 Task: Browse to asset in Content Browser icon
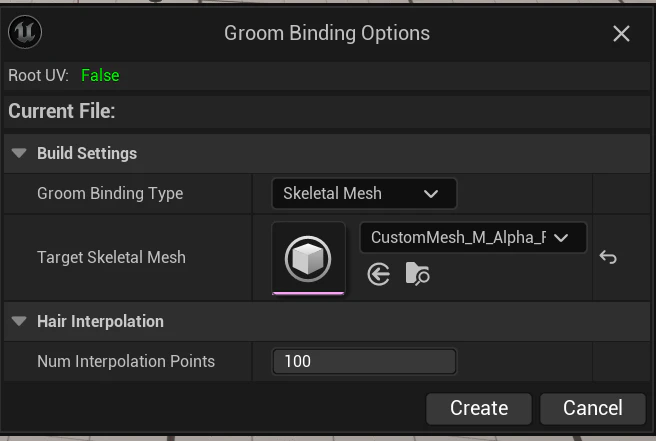418,274
